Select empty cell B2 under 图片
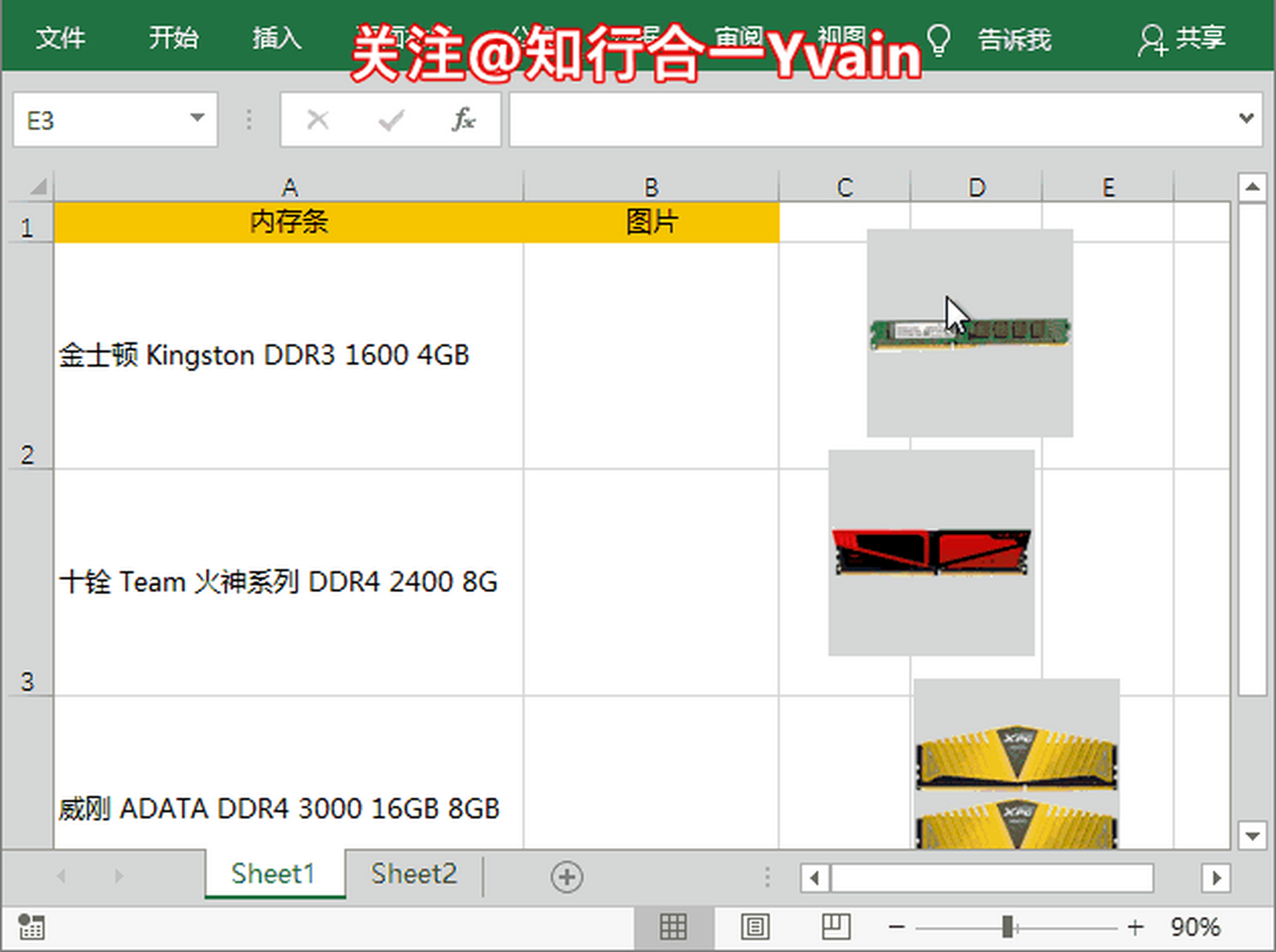Image resolution: width=1276 pixels, height=952 pixels. (651, 356)
